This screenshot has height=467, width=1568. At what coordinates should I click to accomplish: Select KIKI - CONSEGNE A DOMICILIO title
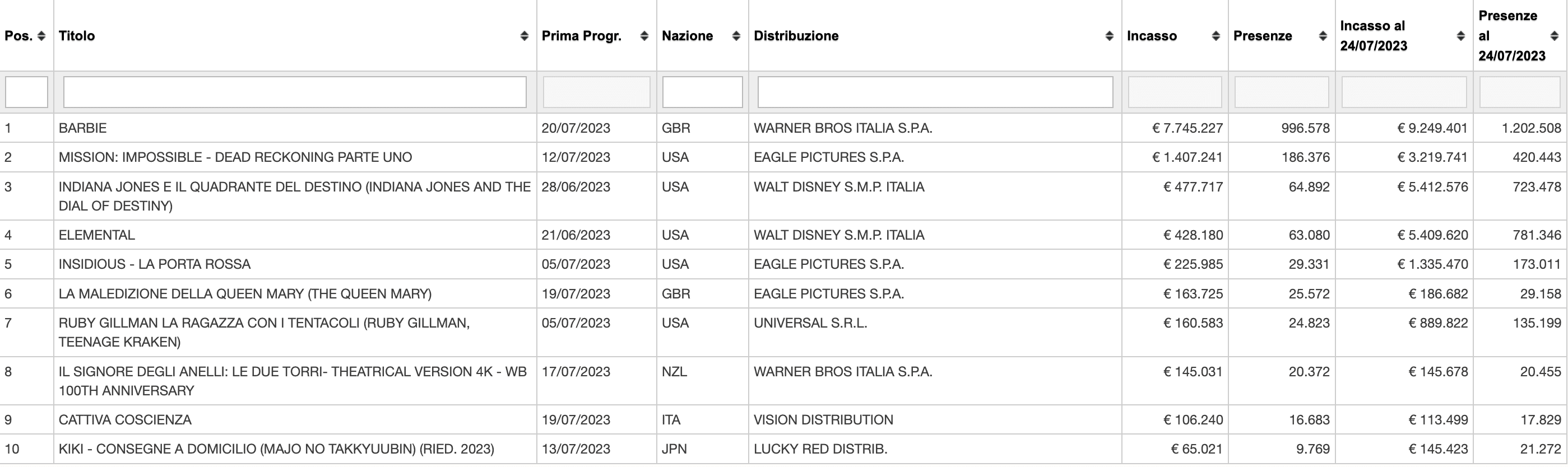276,450
